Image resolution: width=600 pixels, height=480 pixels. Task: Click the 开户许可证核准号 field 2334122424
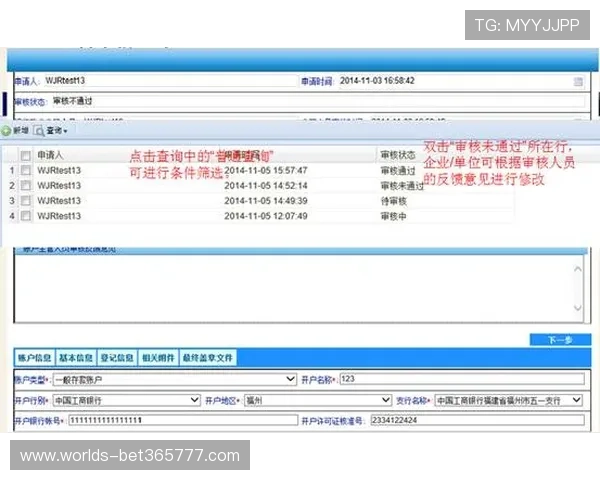click(478, 420)
